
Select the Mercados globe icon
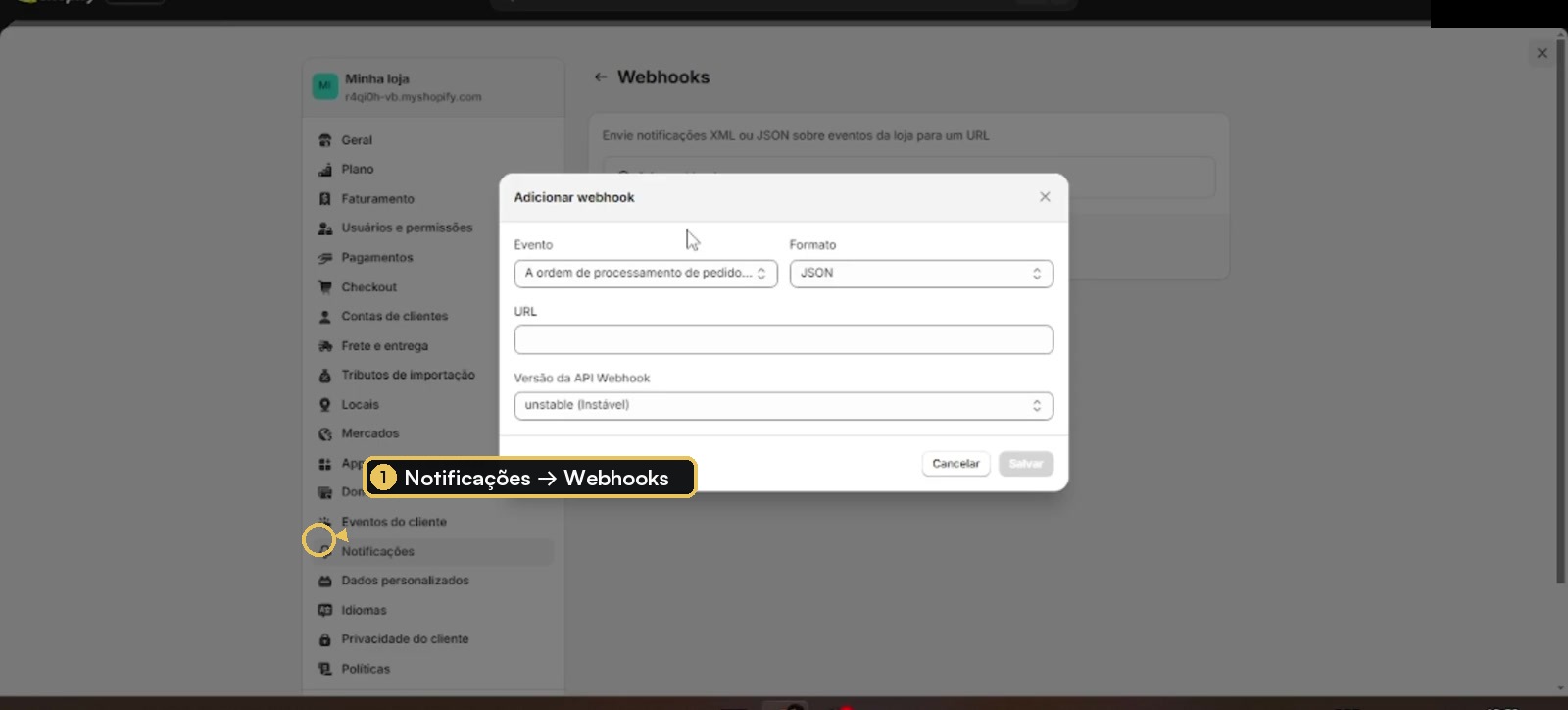coord(325,433)
